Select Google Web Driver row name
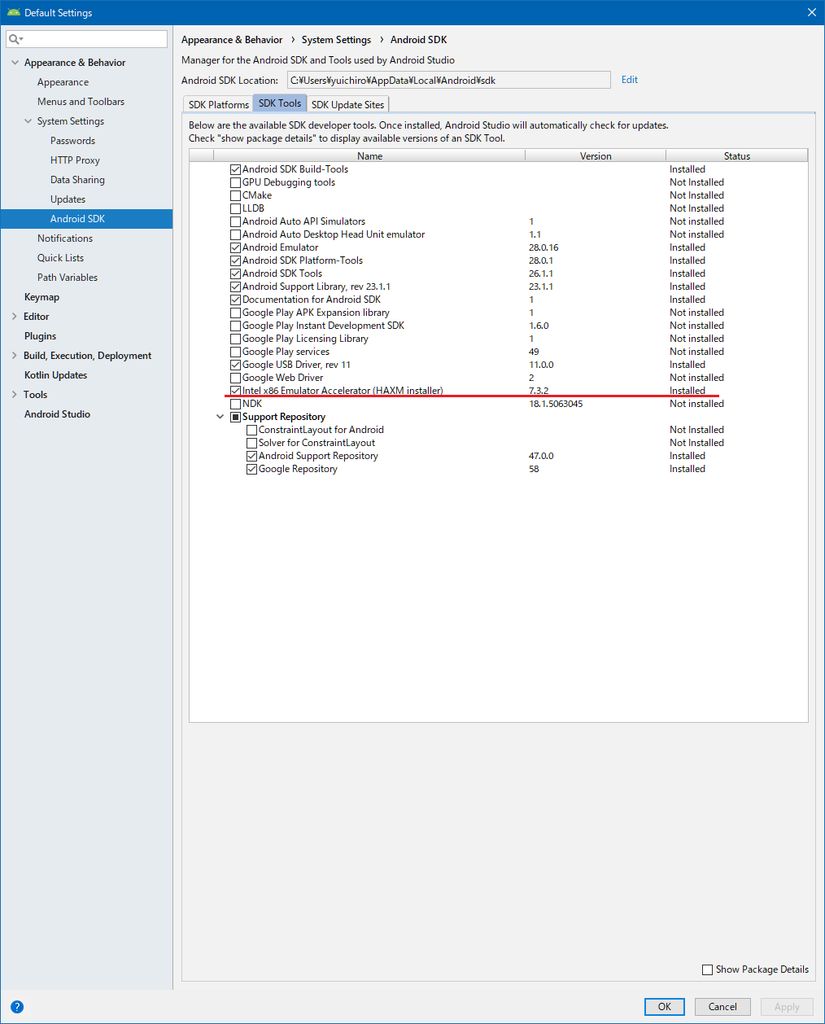Screen dimensions: 825x1024 pos(282,378)
